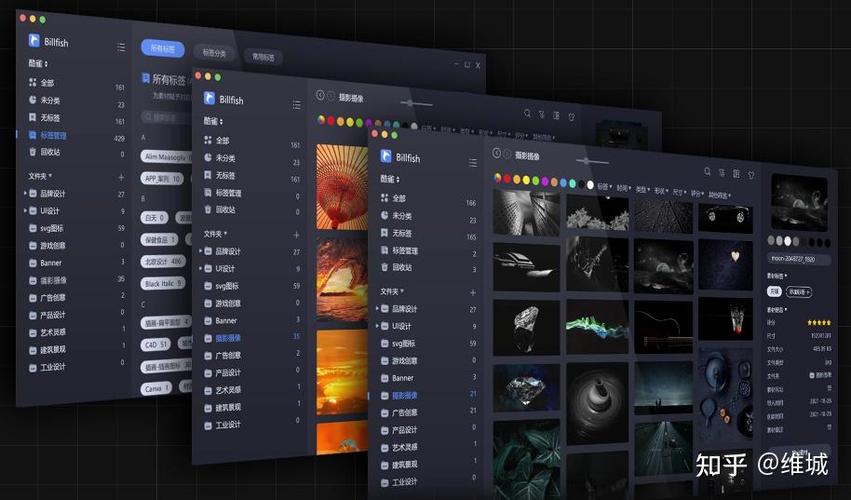Set five-star rating in front window details
The image size is (851, 500).
pos(819,322)
